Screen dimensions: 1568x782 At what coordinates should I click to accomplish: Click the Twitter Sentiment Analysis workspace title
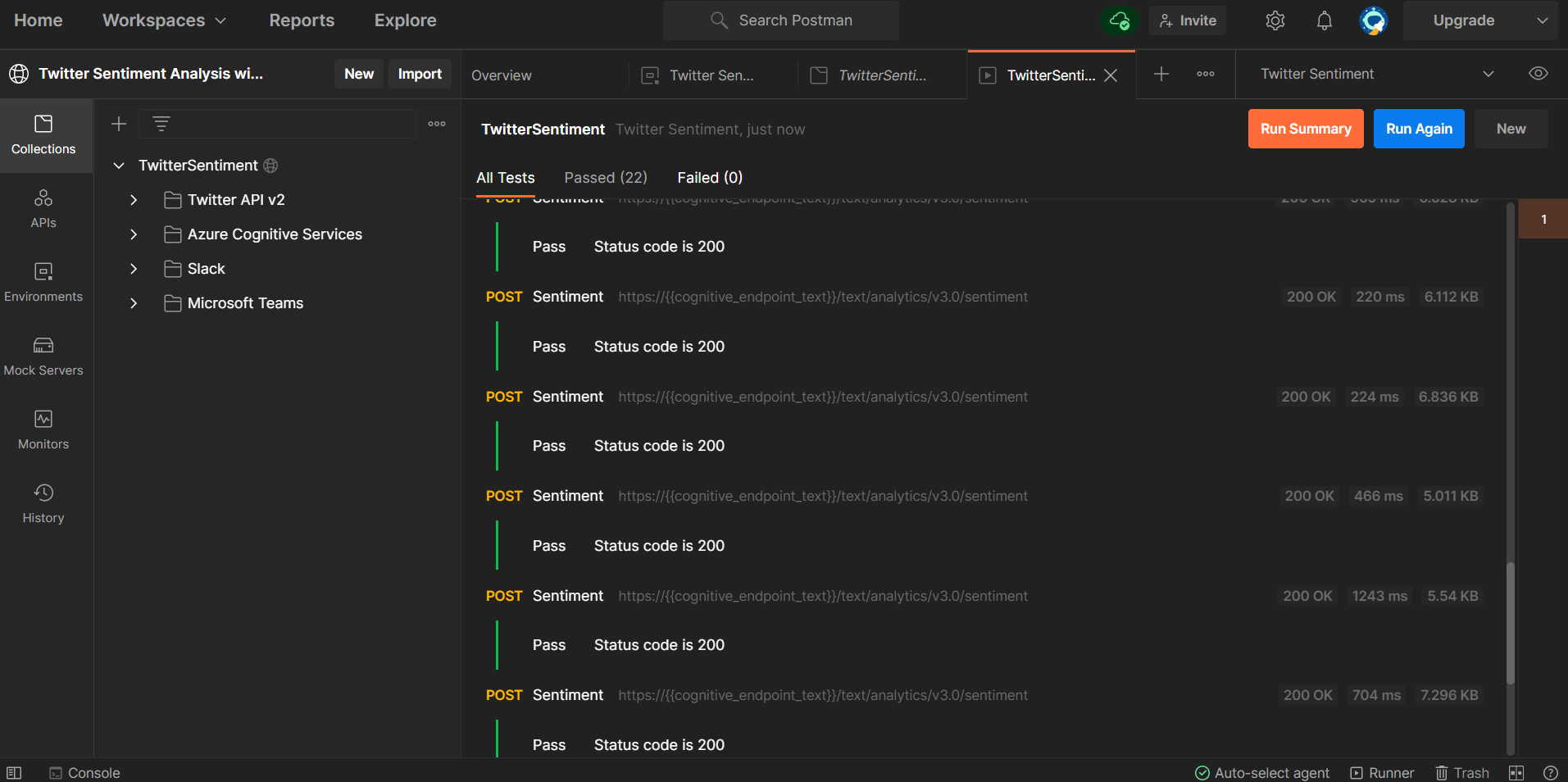coord(151,74)
